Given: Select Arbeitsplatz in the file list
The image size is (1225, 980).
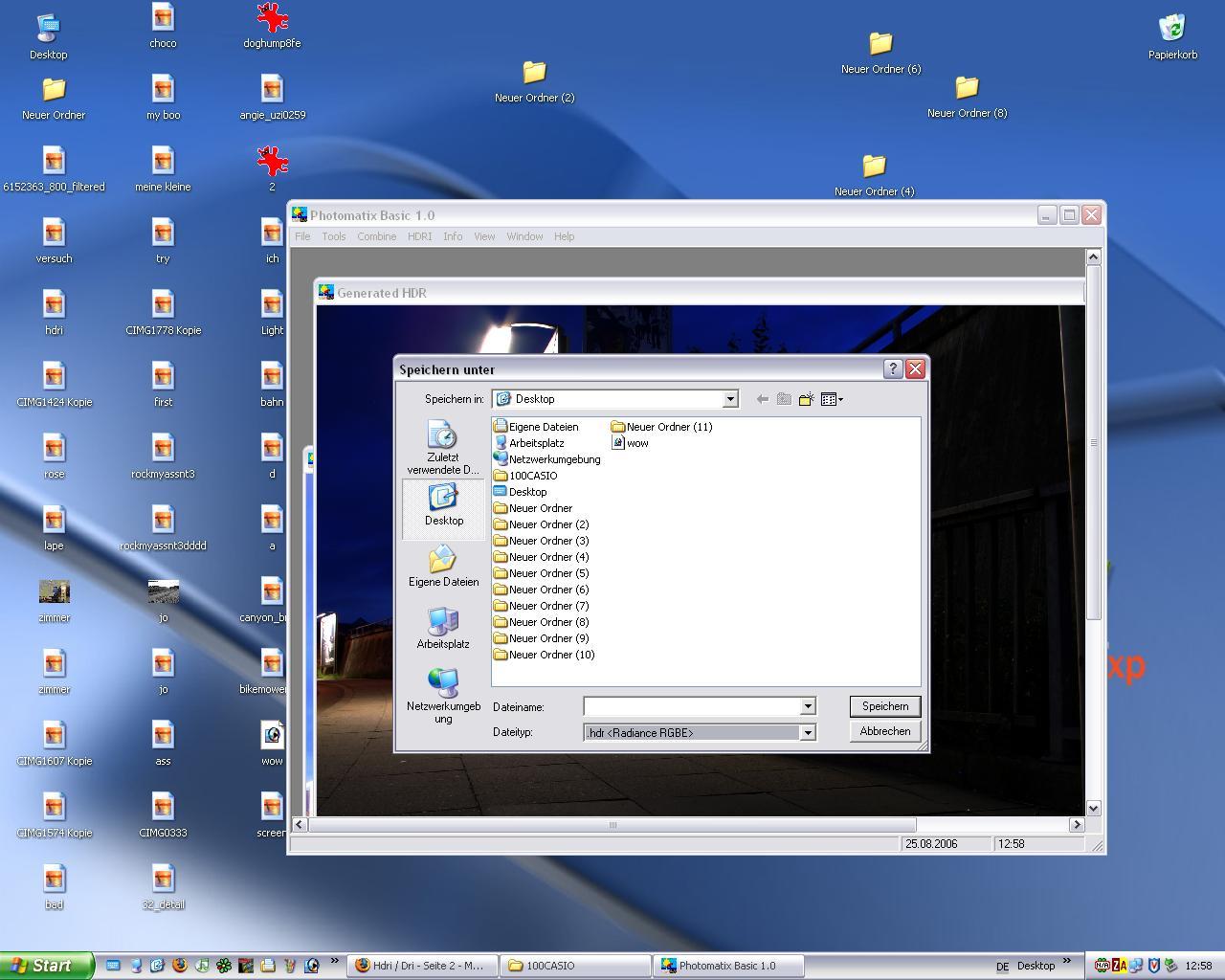Looking at the screenshot, I should click(x=529, y=443).
